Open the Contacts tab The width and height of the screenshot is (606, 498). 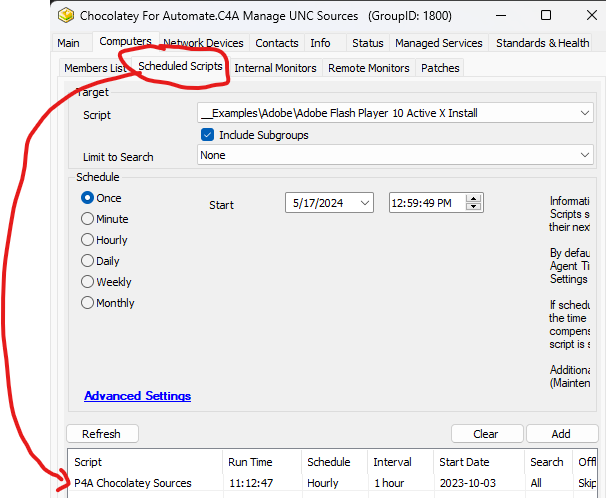click(277, 43)
